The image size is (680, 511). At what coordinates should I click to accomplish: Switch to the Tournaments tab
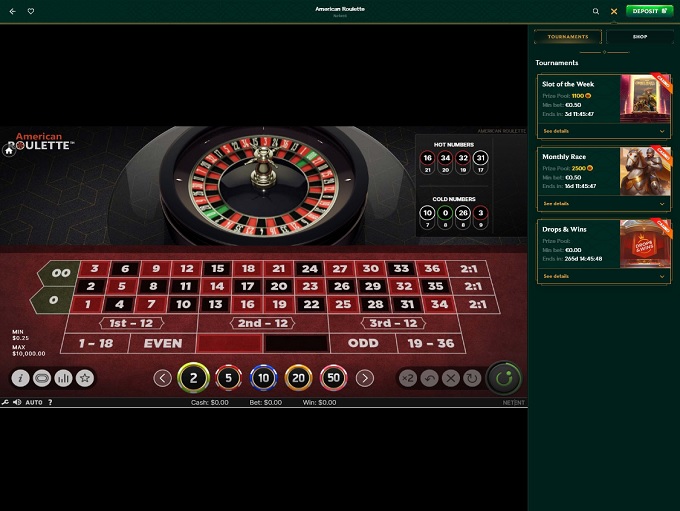[567, 37]
